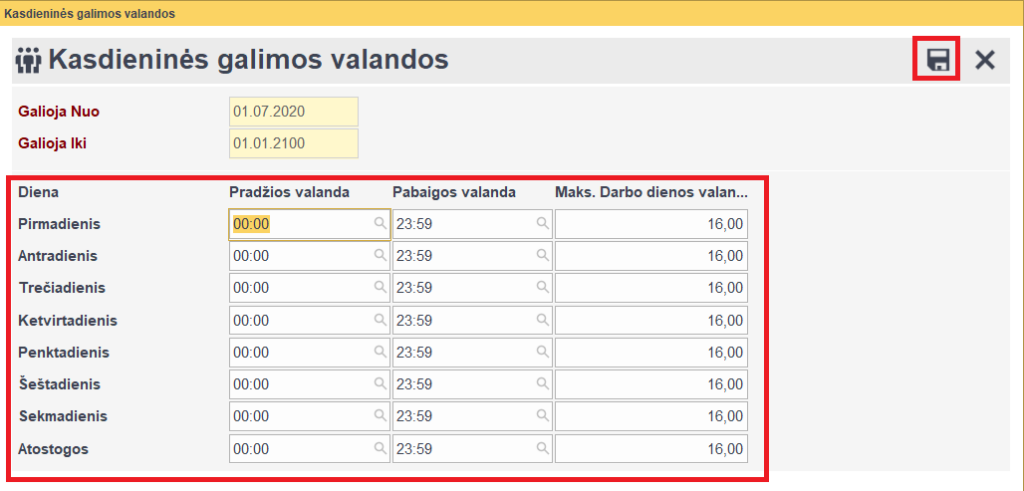Viewport: 1024px width, 491px height.
Task: Click search icon in Sekmadienis end hour
Action: [x=542, y=416]
